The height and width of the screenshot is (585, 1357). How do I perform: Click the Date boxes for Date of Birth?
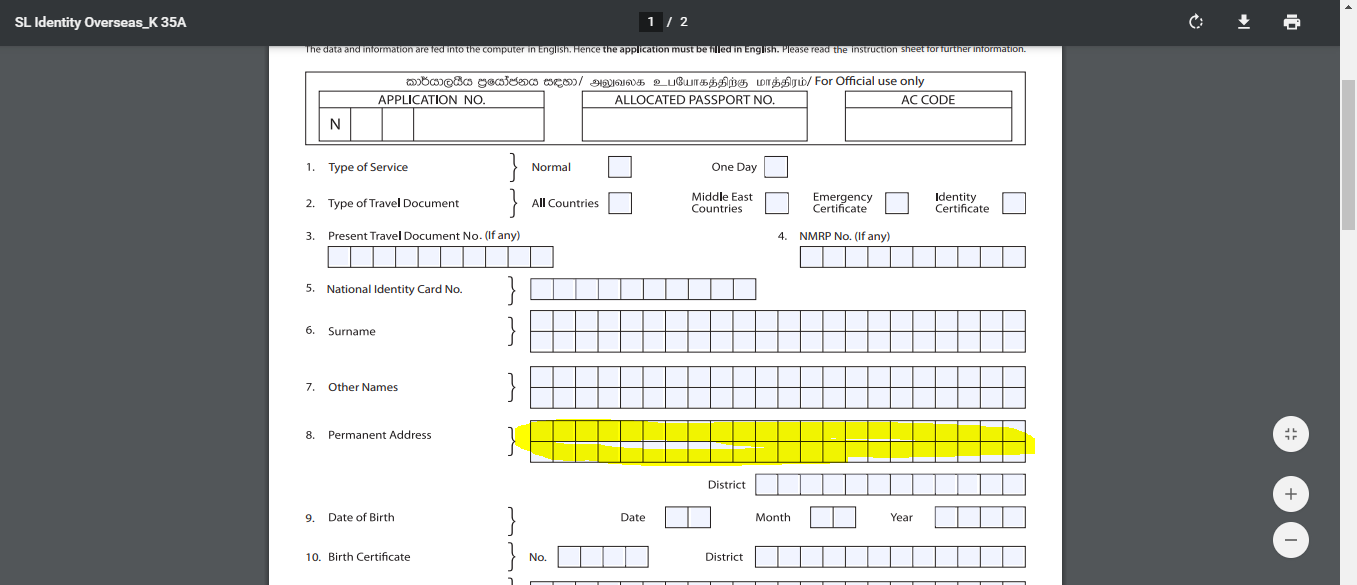click(x=688, y=517)
